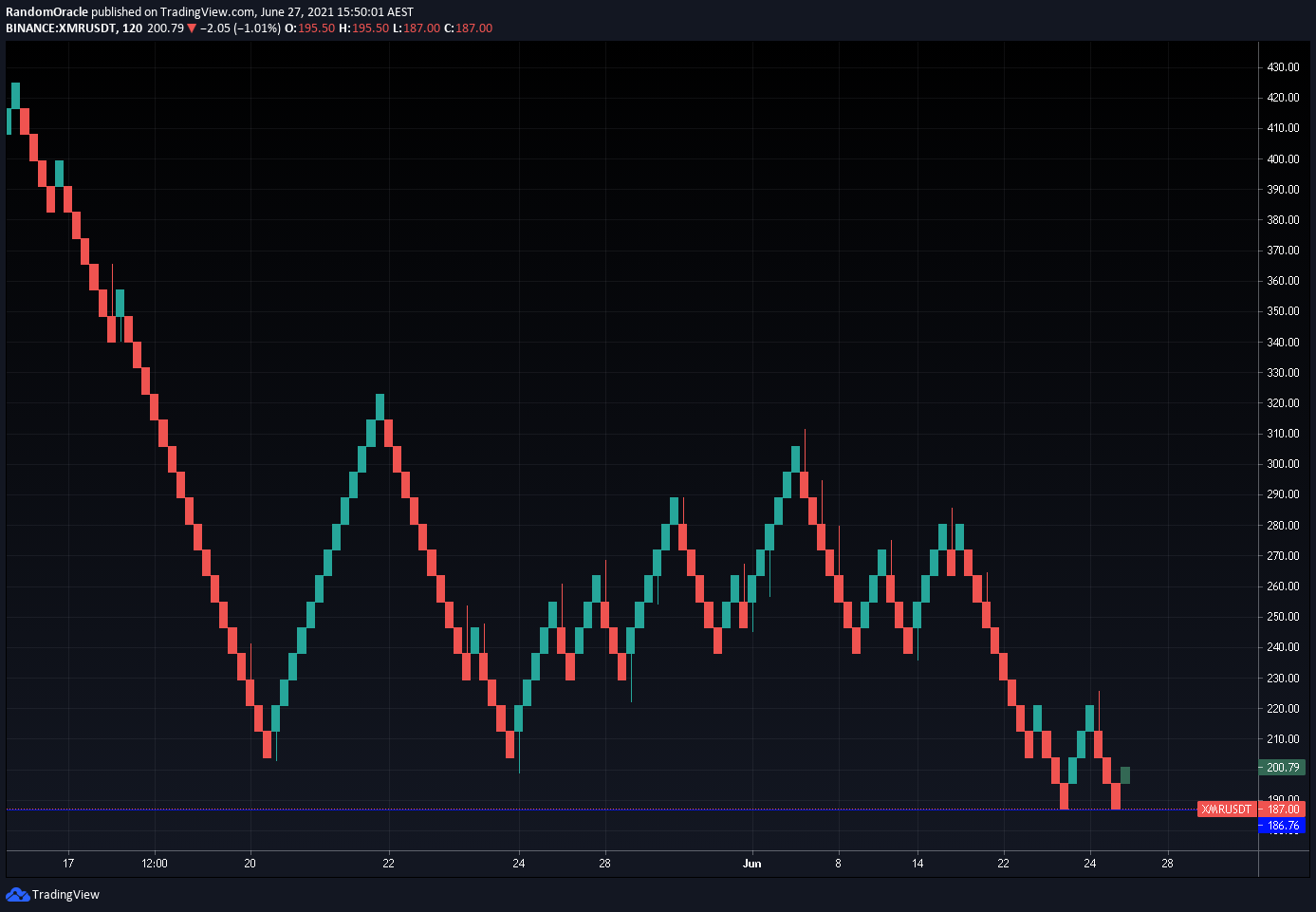Click the blue 186.76 price tag
Viewport: 1316px width, 912px height.
1282,826
